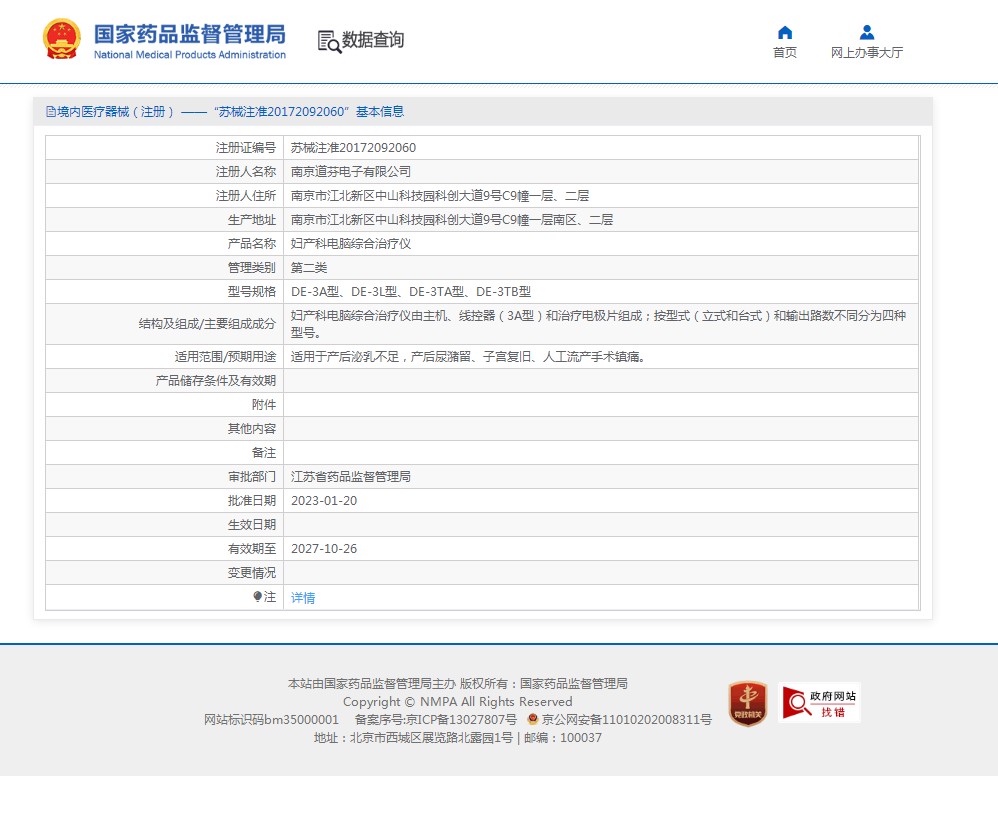Click approval date 2023-01-20

[x=324, y=501]
